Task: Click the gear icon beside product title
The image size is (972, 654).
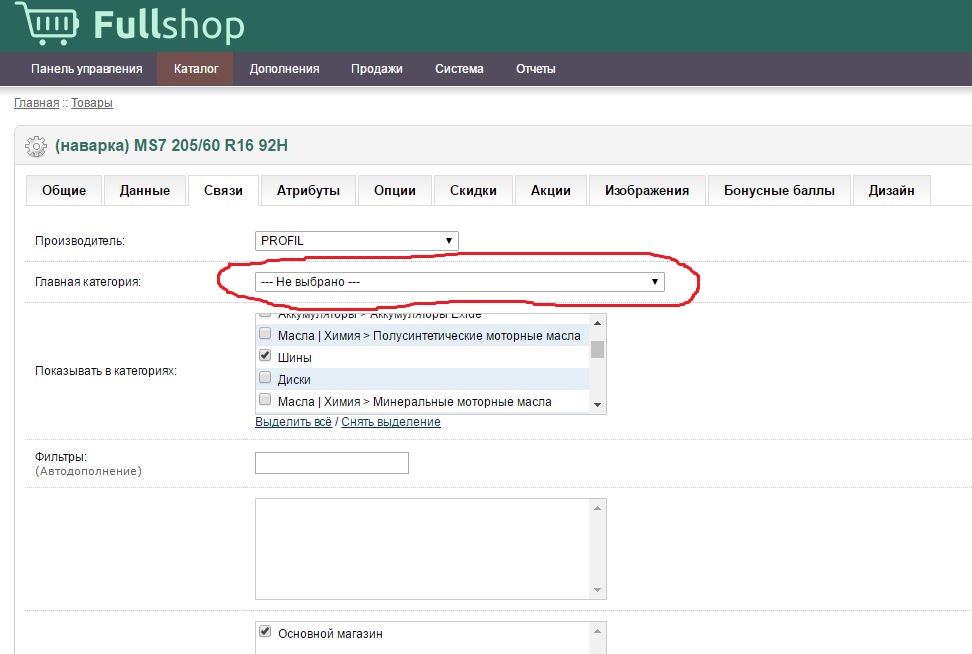Action: tap(36, 146)
